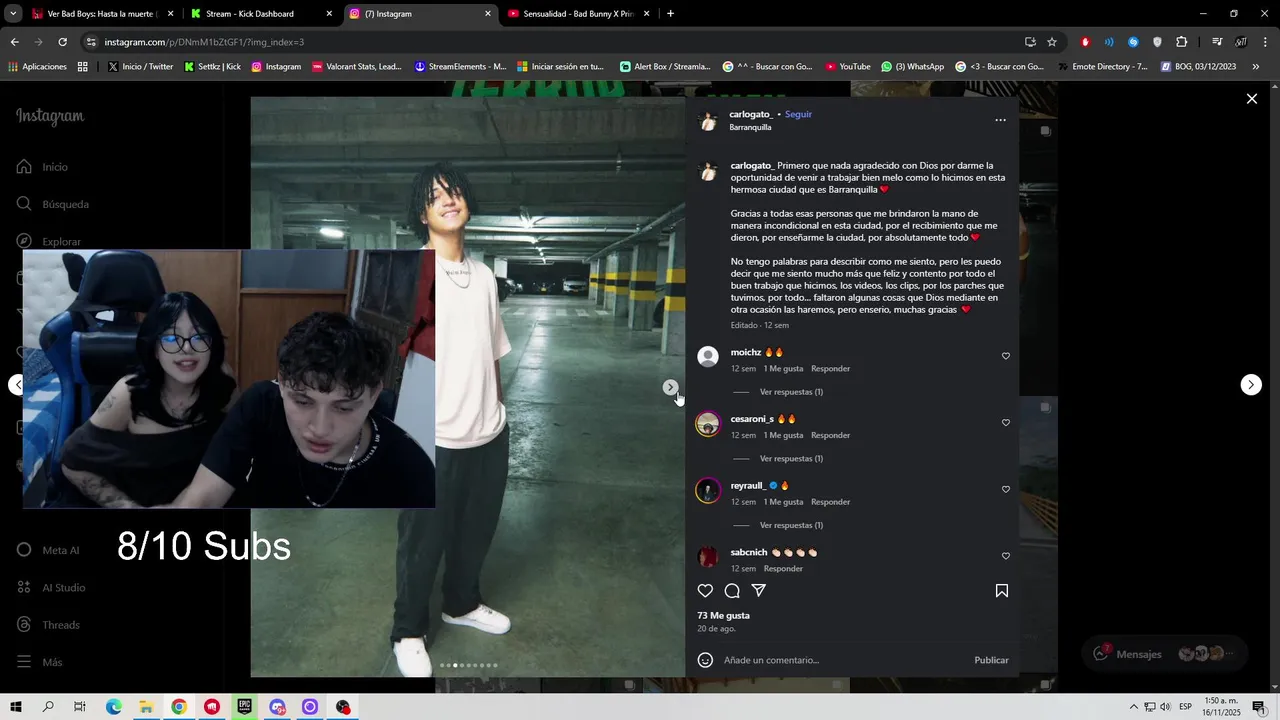Open Instagram Inicio in sidebar
Screen dimensions: 1280x720
pyautogui.click(x=42, y=167)
